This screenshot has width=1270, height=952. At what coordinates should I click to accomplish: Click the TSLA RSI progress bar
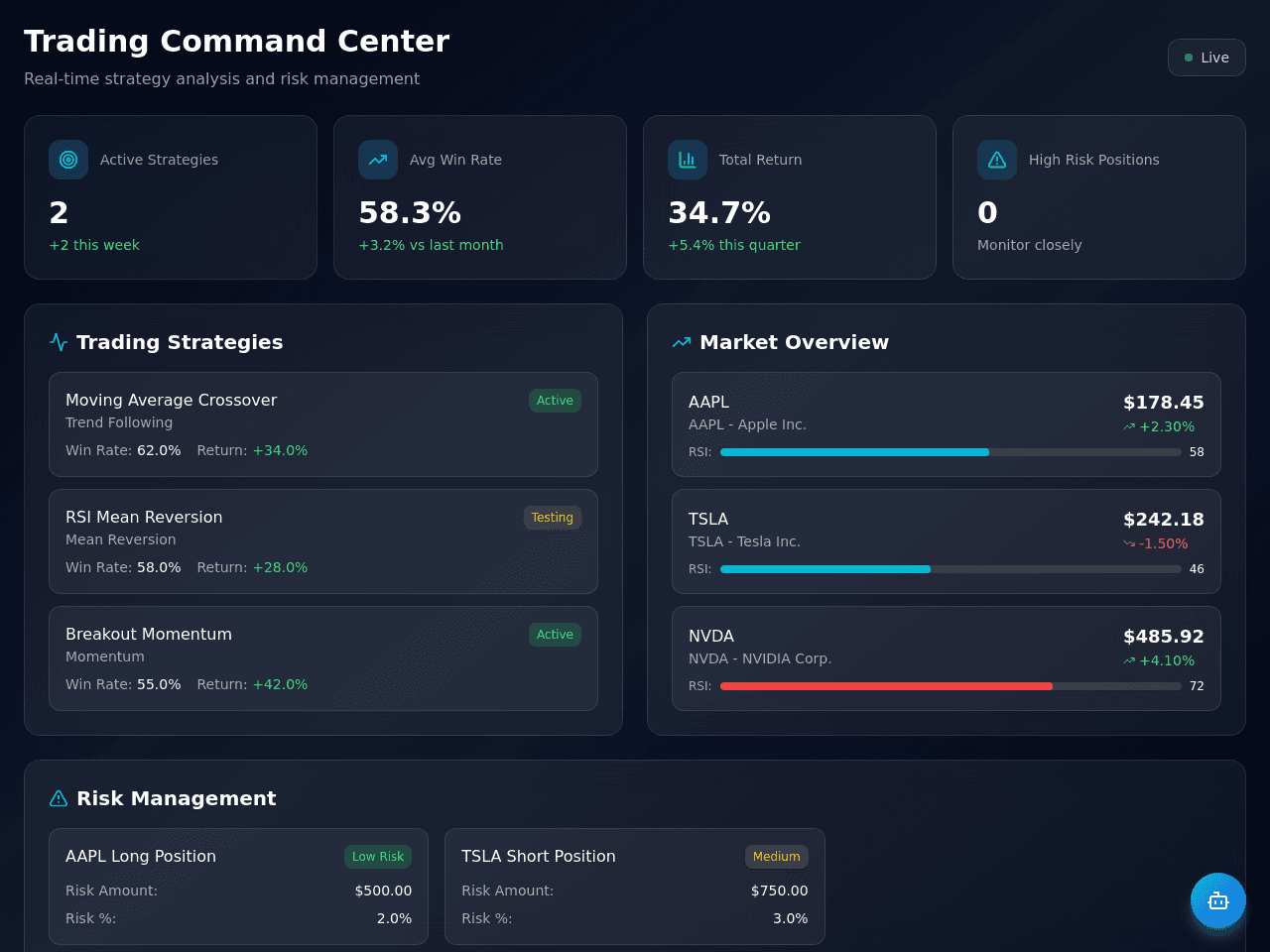click(951, 569)
